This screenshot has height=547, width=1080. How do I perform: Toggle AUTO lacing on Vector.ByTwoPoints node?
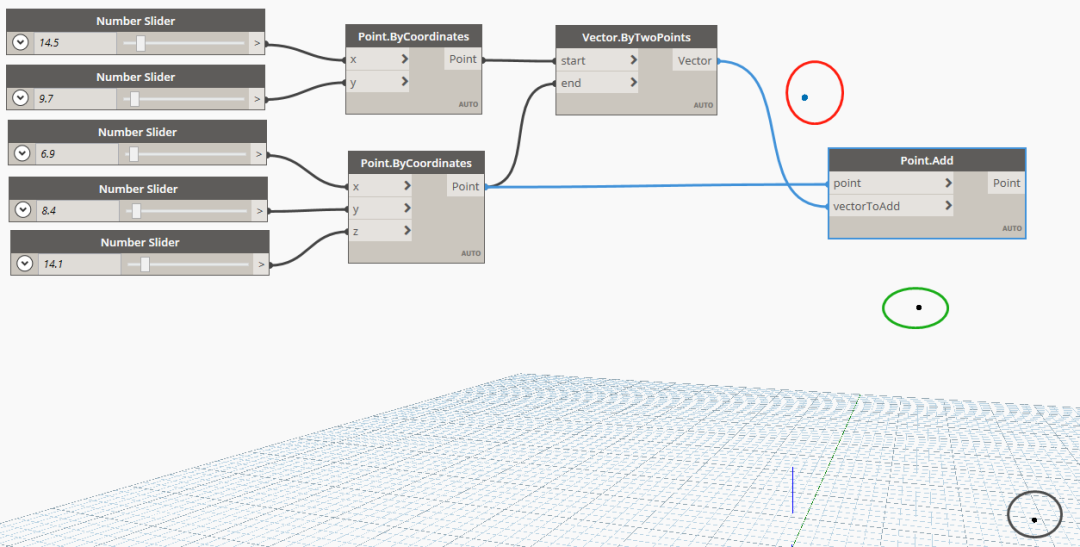[x=703, y=105]
